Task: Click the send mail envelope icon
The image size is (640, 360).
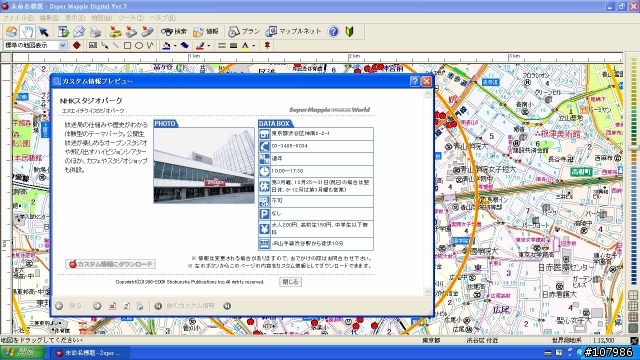Action: [79, 31]
